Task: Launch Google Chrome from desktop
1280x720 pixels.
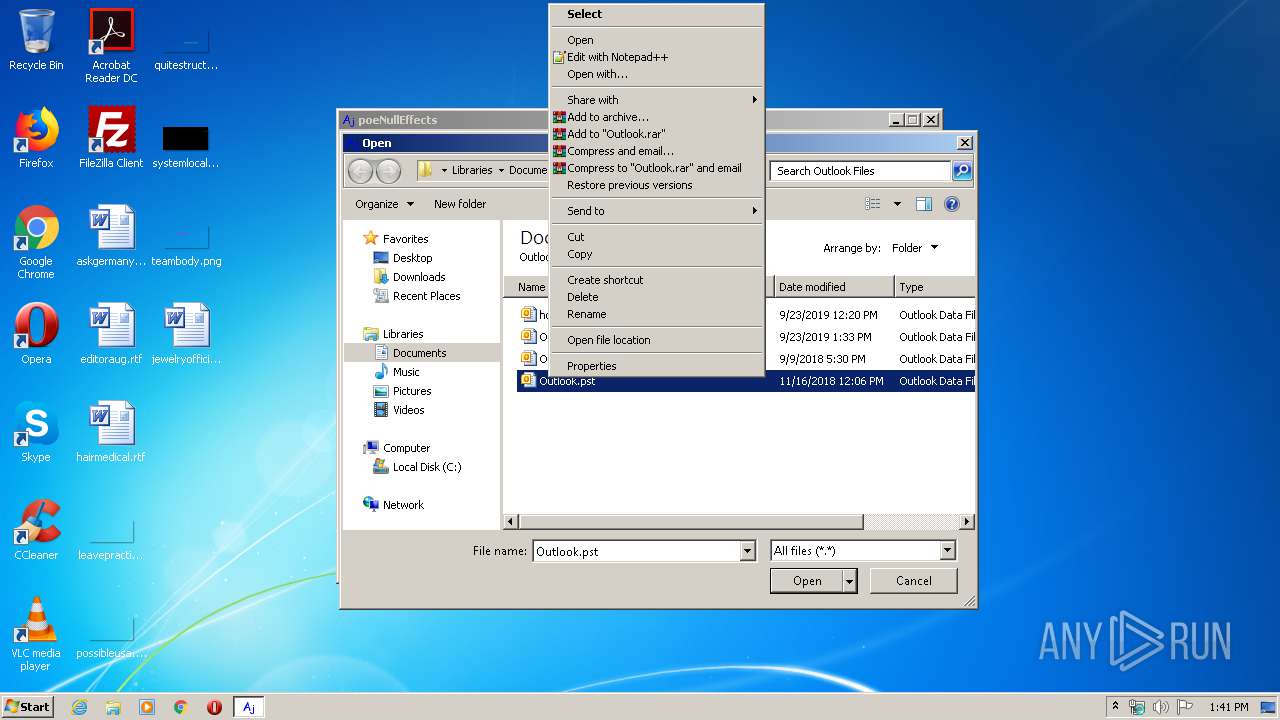Action: coord(36,242)
